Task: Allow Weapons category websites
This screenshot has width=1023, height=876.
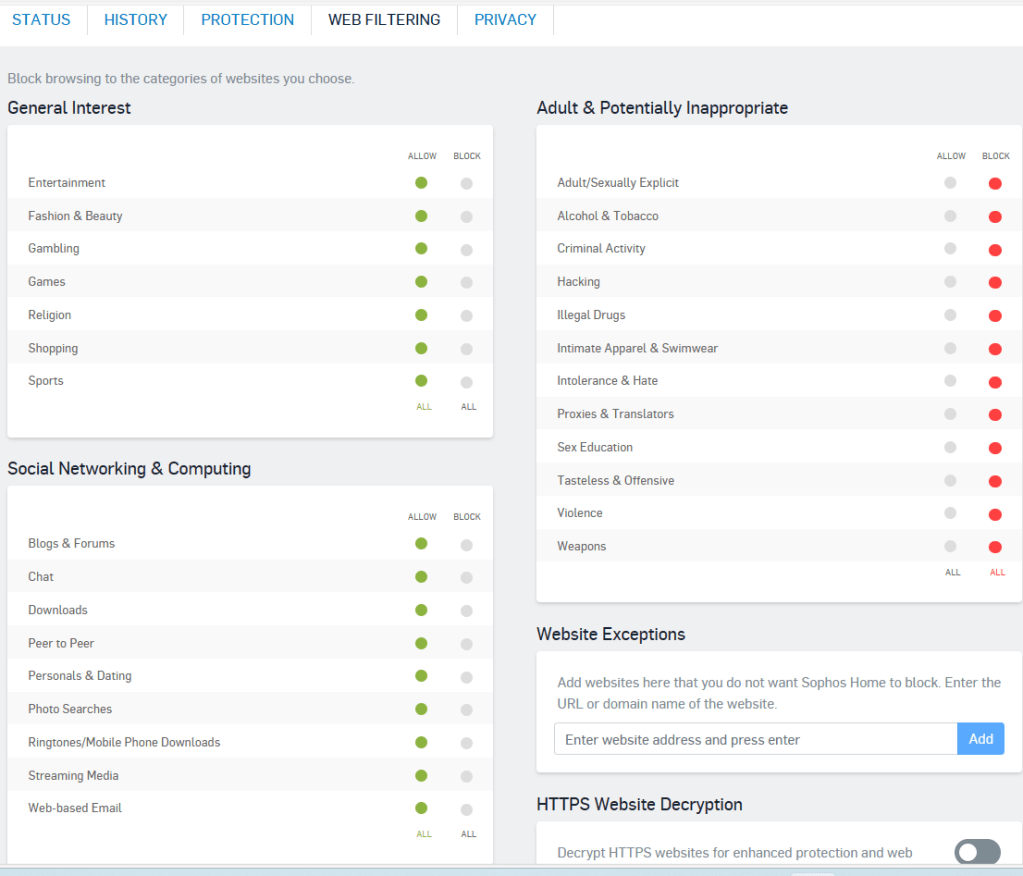Action: pos(950,546)
